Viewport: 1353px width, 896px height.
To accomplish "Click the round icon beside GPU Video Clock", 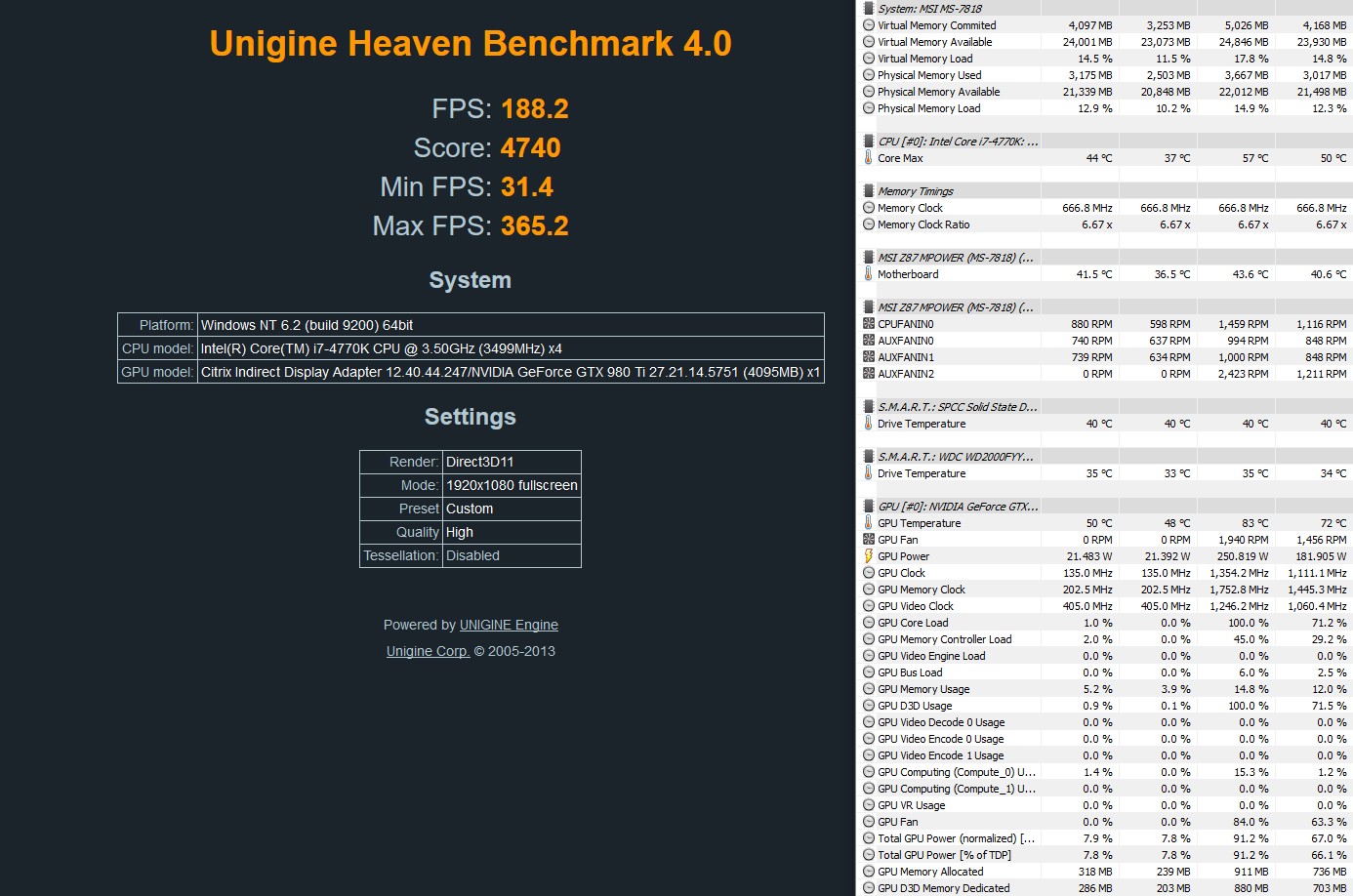I will coord(869,606).
